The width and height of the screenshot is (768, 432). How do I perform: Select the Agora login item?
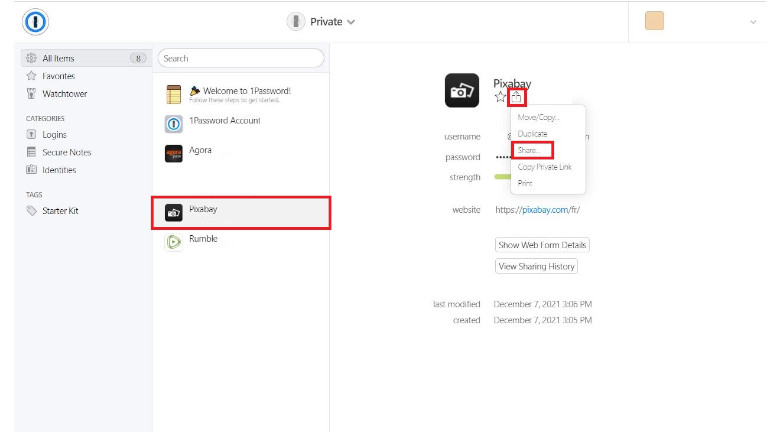[241, 153]
